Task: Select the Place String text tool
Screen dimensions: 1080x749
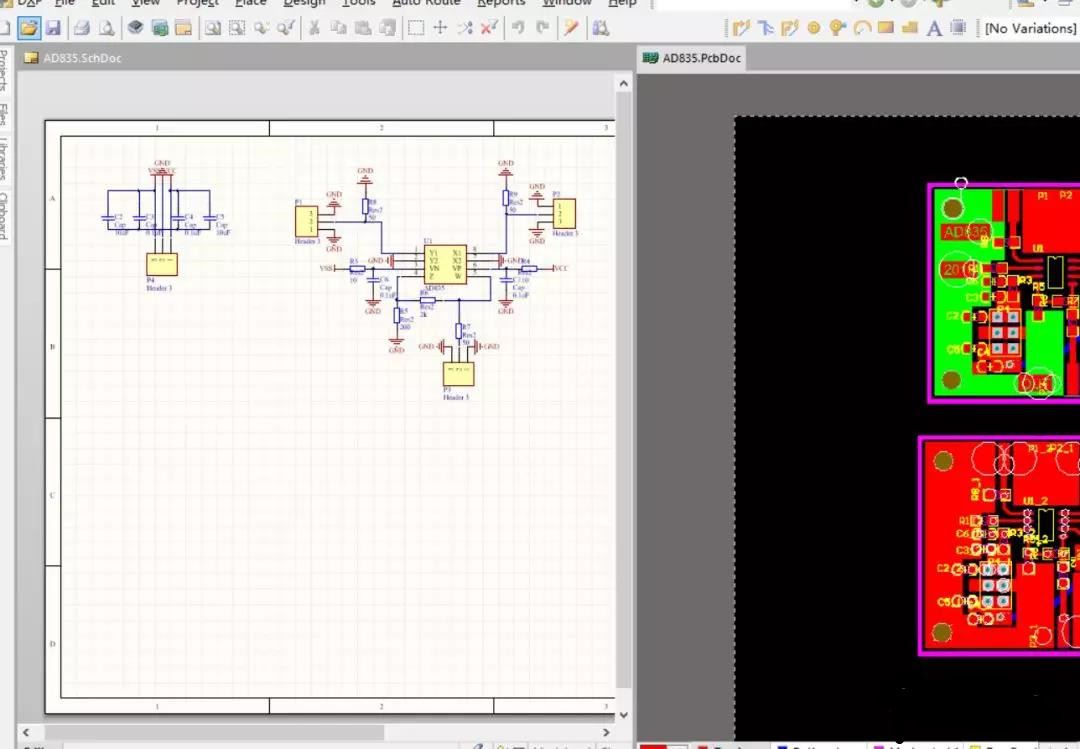Action: 934,28
